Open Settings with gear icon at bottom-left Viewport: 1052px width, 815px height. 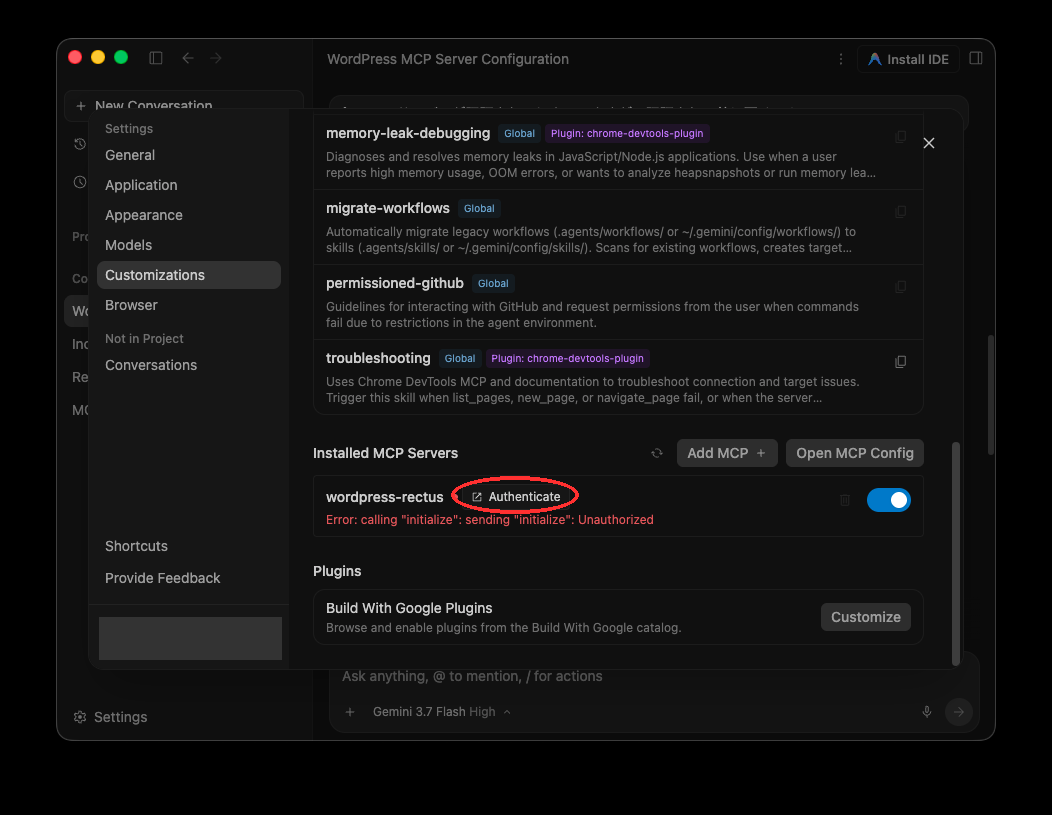[x=111, y=717]
